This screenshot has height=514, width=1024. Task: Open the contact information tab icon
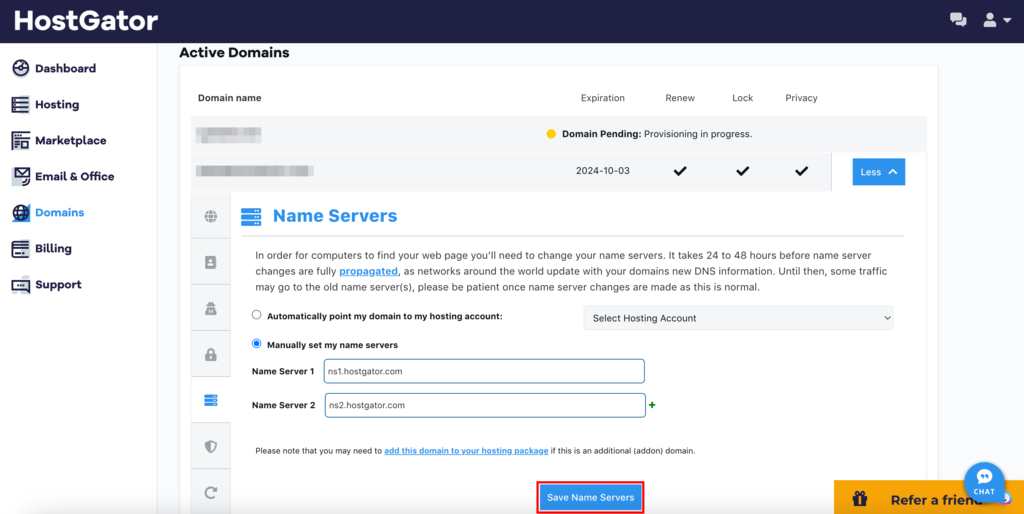tap(210, 262)
